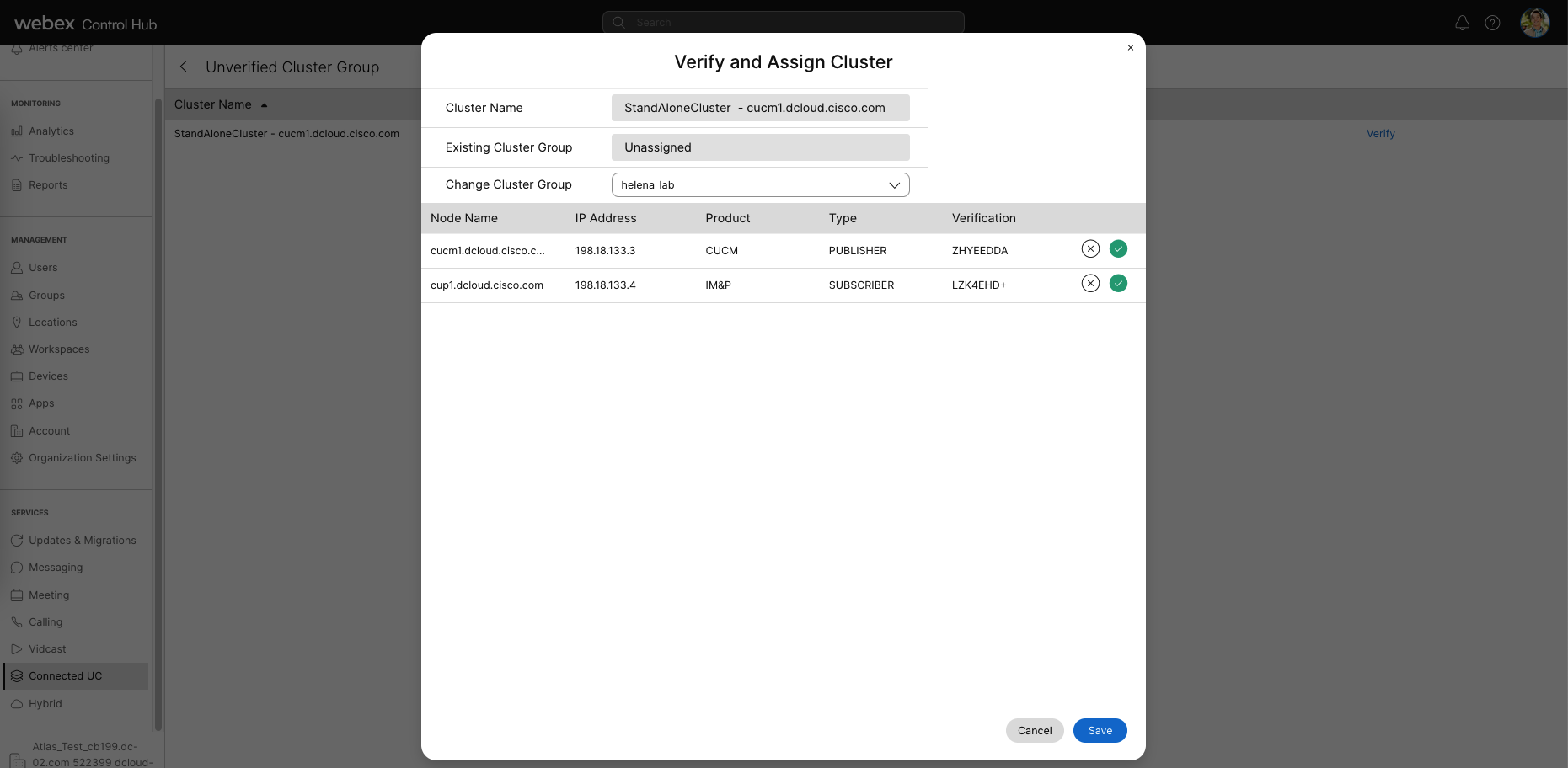Open the help question mark icon
The width and height of the screenshot is (1568, 768).
[x=1492, y=23]
